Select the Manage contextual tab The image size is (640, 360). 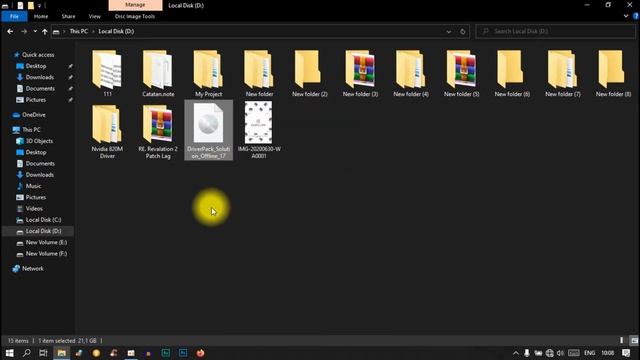(135, 5)
